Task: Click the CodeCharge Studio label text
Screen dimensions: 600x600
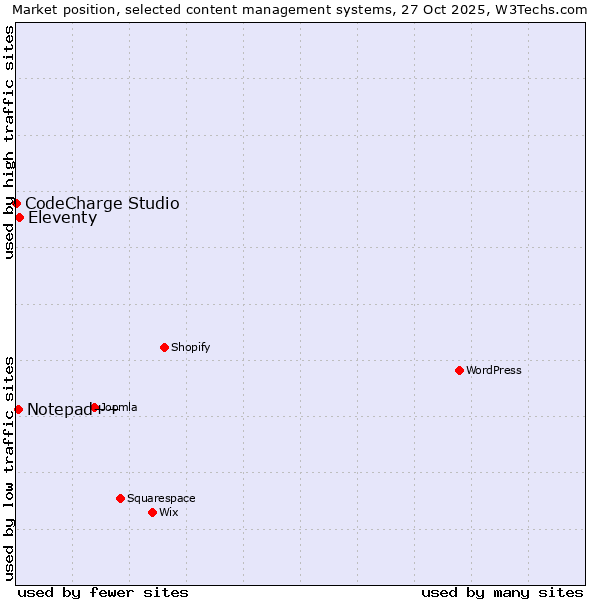Action: [102, 203]
